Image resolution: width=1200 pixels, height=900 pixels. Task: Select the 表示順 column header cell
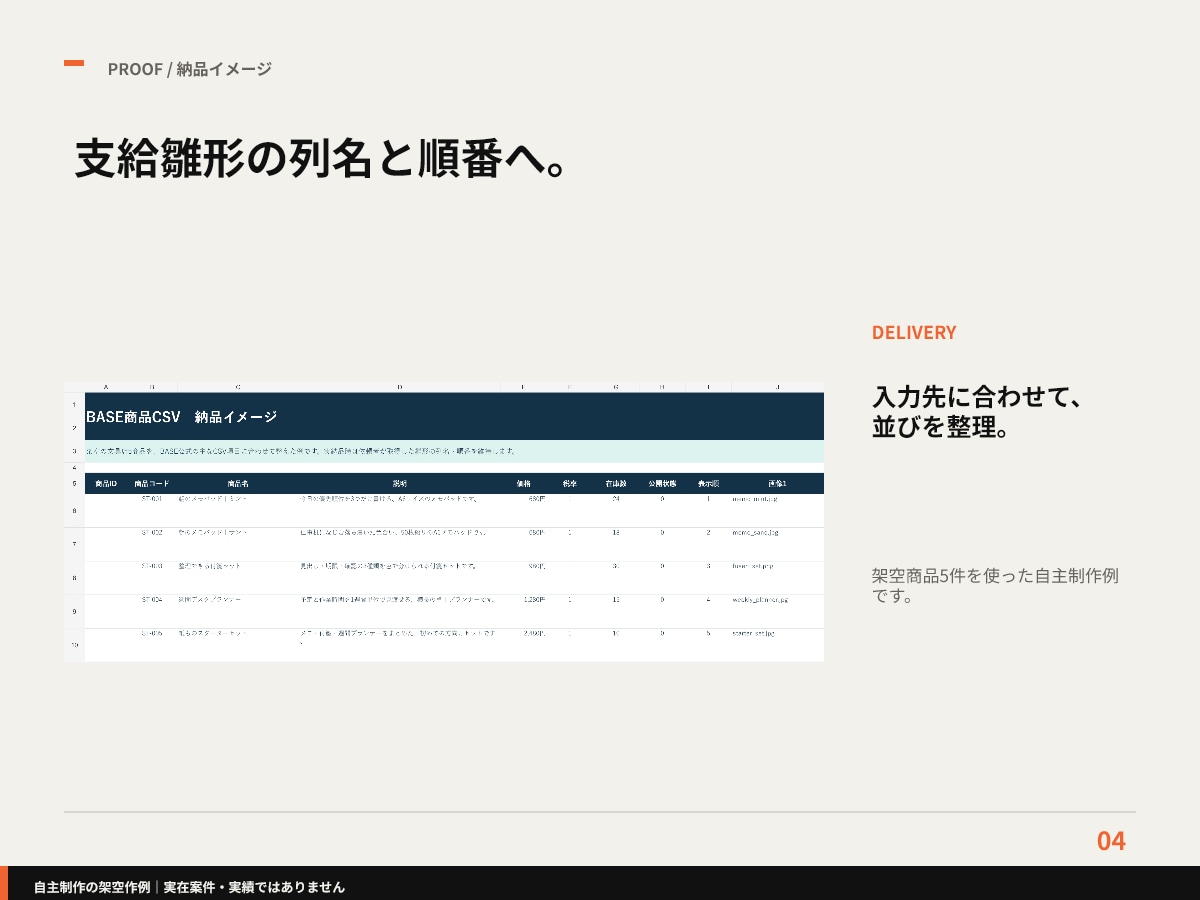pyautogui.click(x=708, y=483)
